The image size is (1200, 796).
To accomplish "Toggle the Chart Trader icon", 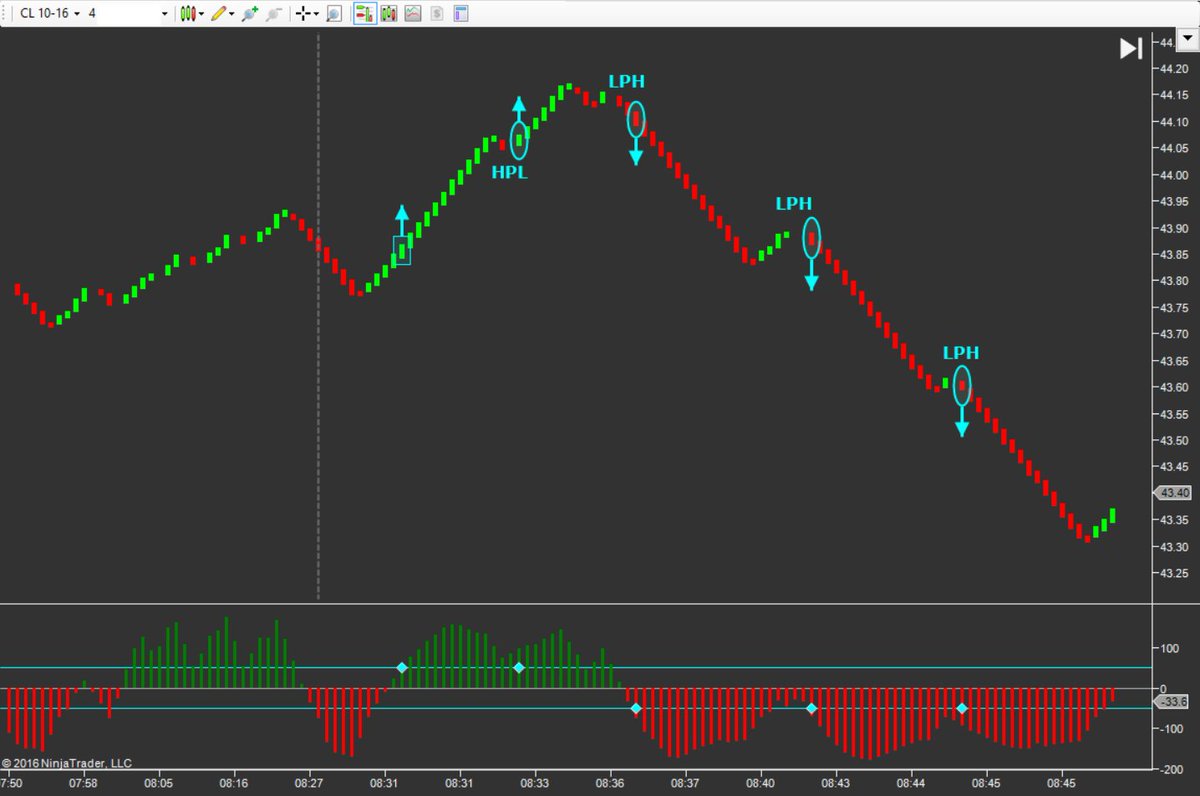I will pos(365,14).
